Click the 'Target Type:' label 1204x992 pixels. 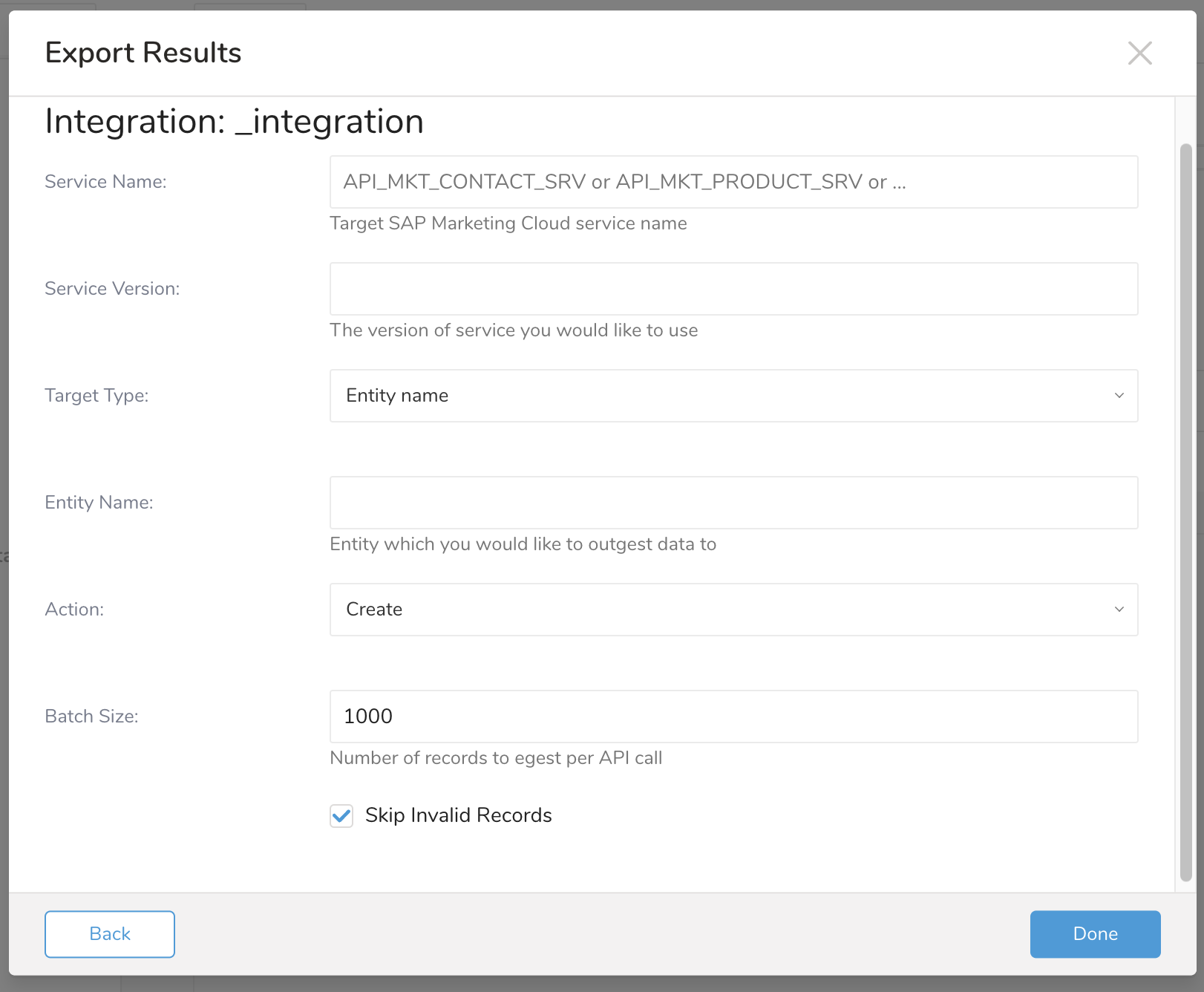tap(96, 396)
